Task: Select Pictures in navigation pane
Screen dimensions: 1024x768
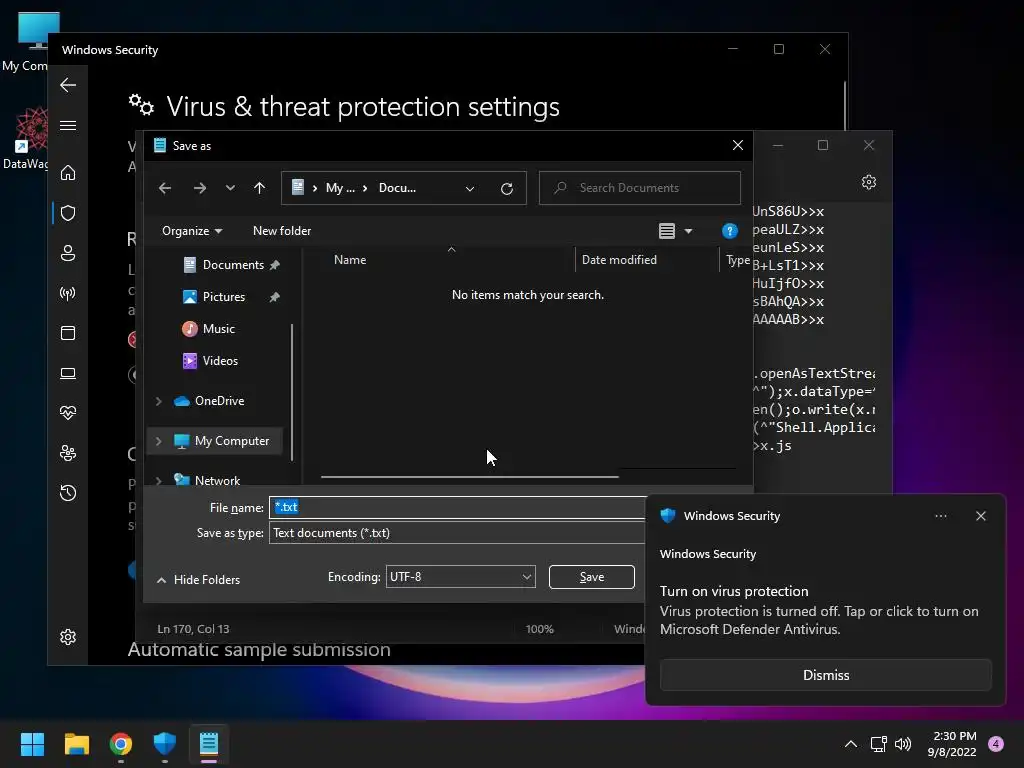Action: (223, 297)
